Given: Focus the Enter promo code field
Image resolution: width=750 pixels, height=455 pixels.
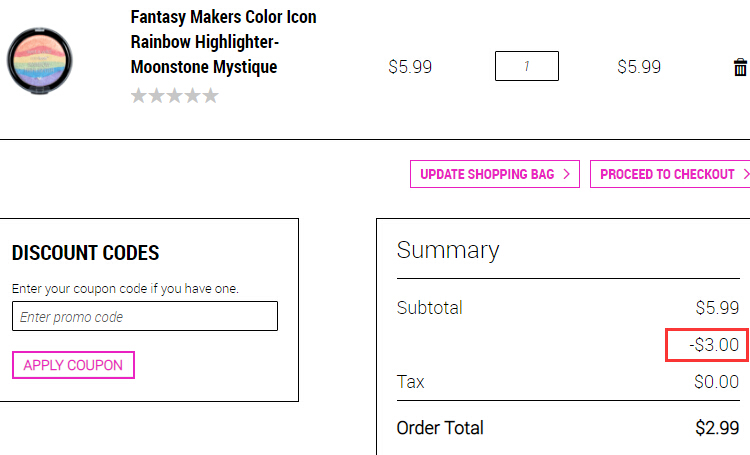Looking at the screenshot, I should click(x=145, y=316).
